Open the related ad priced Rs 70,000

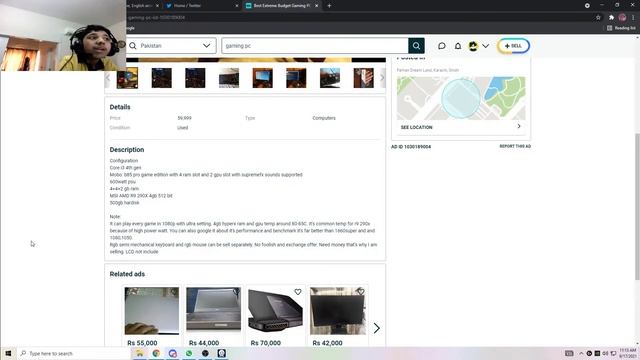coord(275,316)
